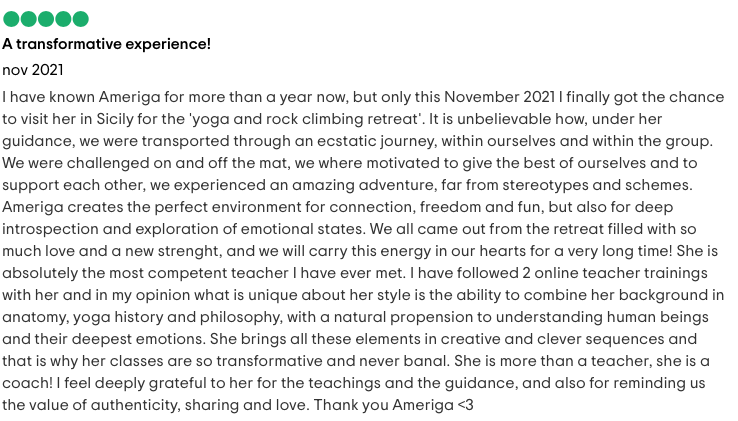Click the phrase 'amazing adventure' in review
Screen dimensions: 738x421
pyautogui.click(x=362, y=185)
